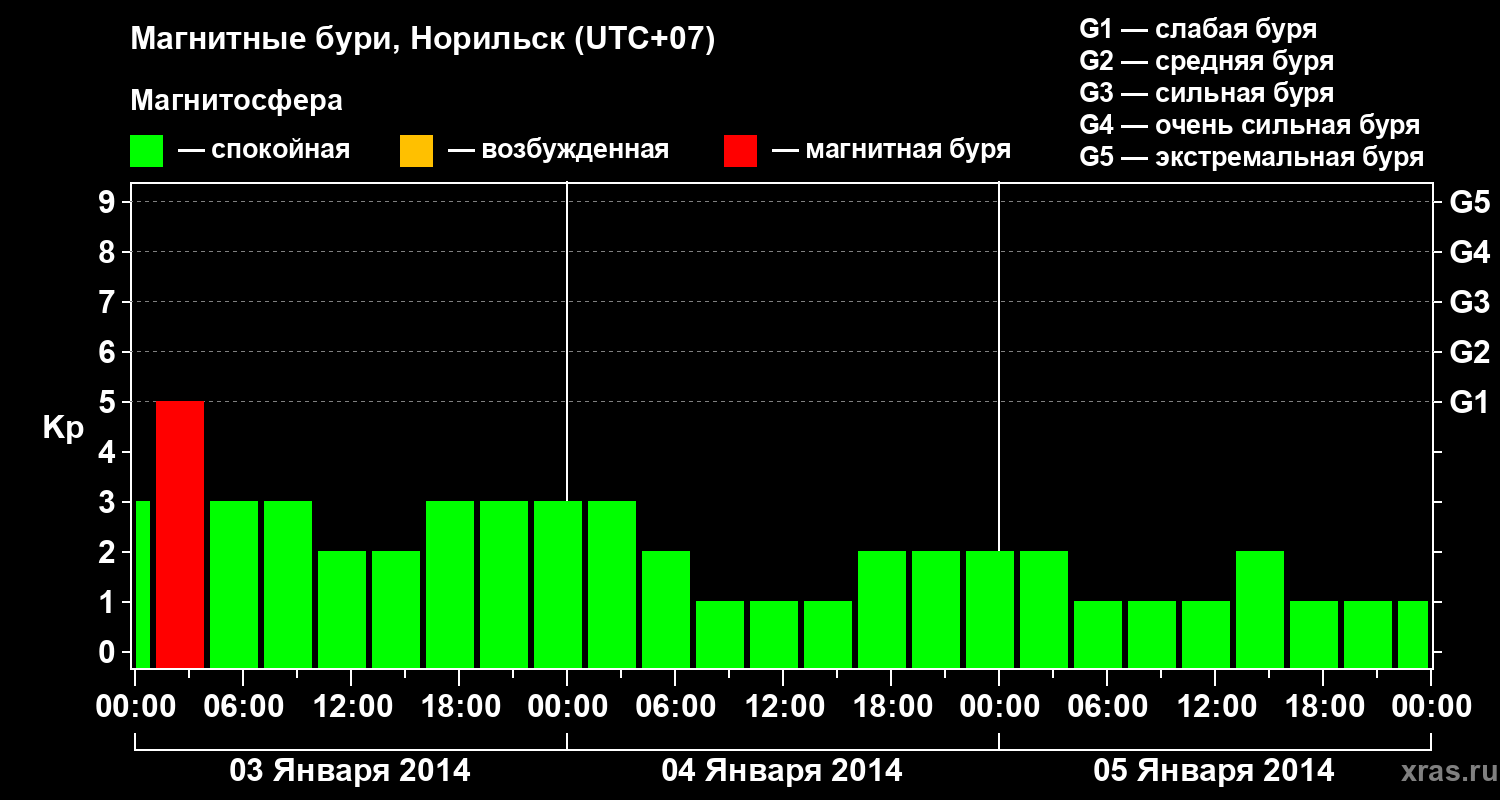
Task: Click the green 'спокойная' legend swatch
Action: (x=147, y=151)
